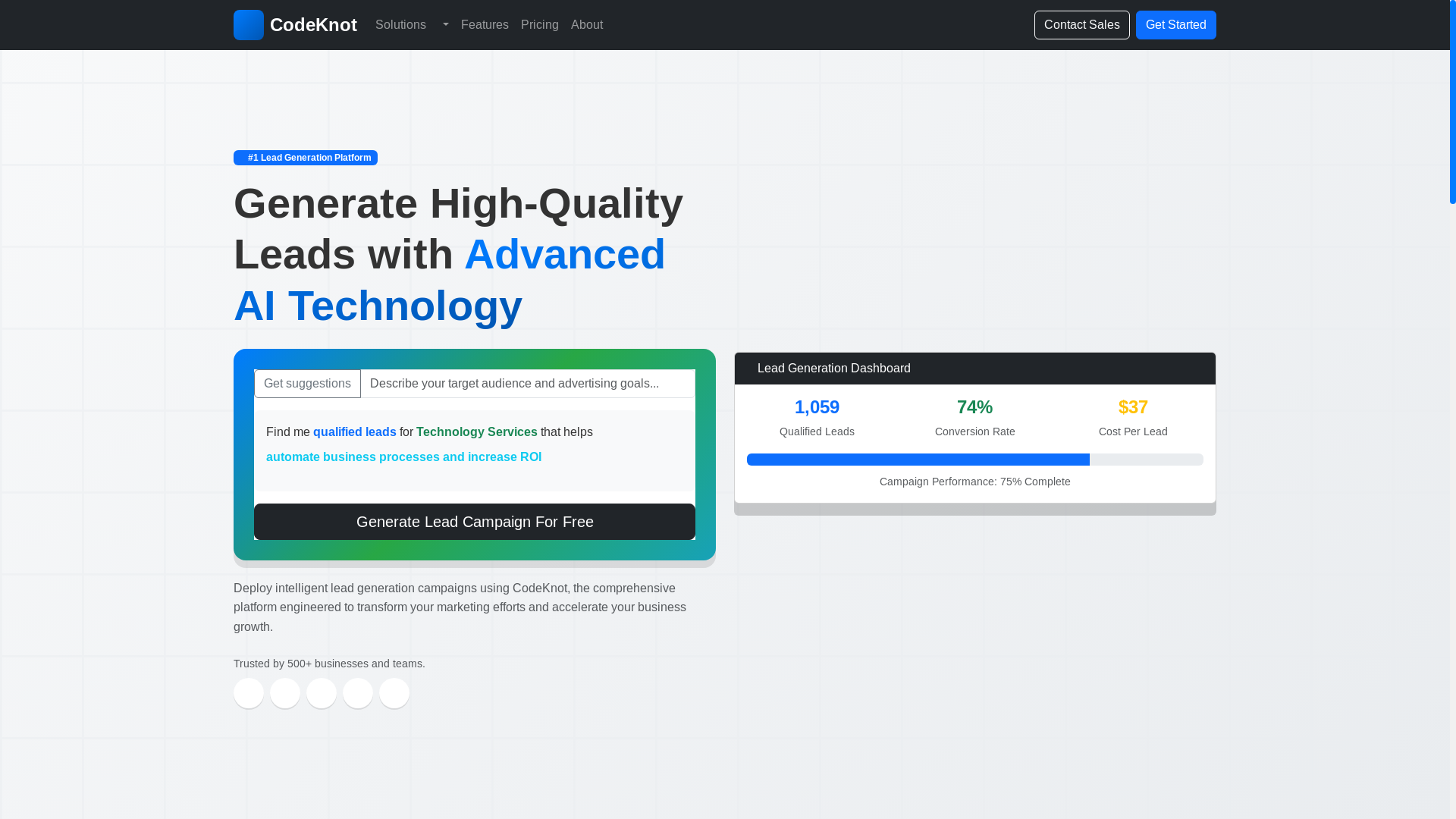The image size is (1456, 819).
Task: Open the About nav link
Action: [587, 25]
